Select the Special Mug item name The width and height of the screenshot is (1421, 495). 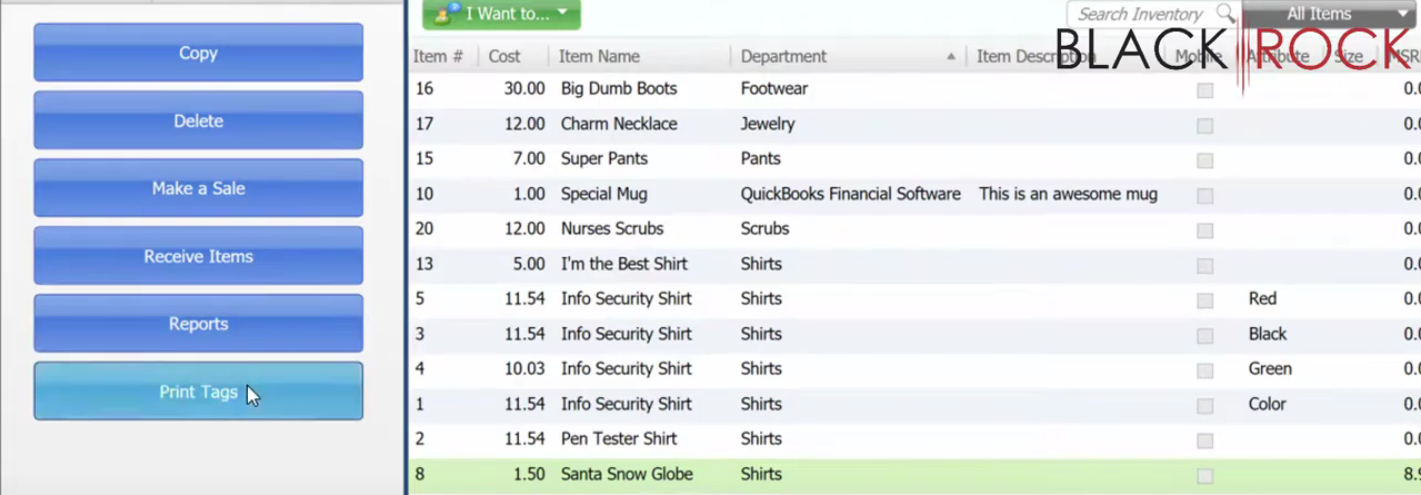[x=604, y=194]
